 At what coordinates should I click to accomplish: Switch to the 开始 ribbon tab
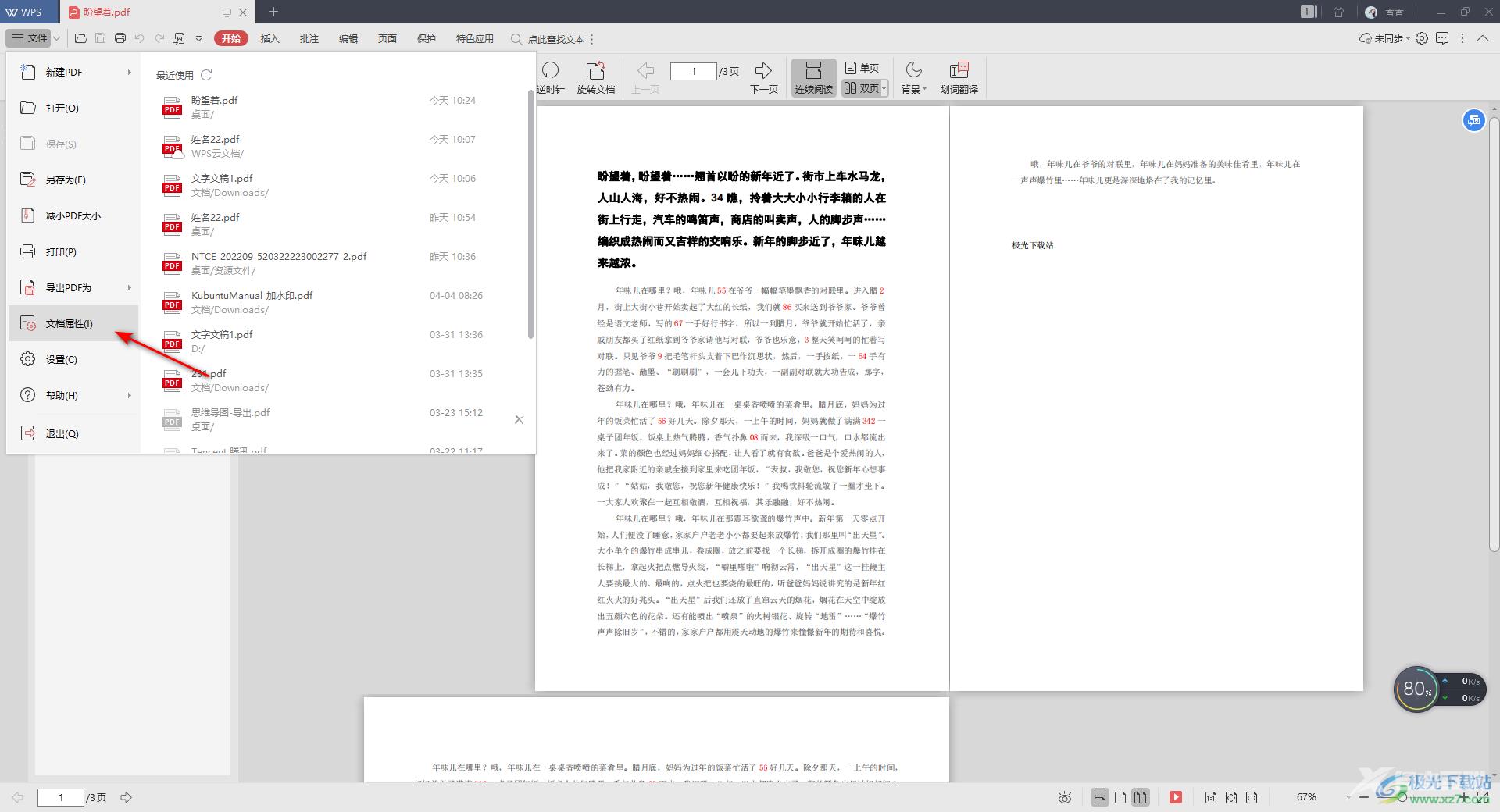click(x=231, y=38)
